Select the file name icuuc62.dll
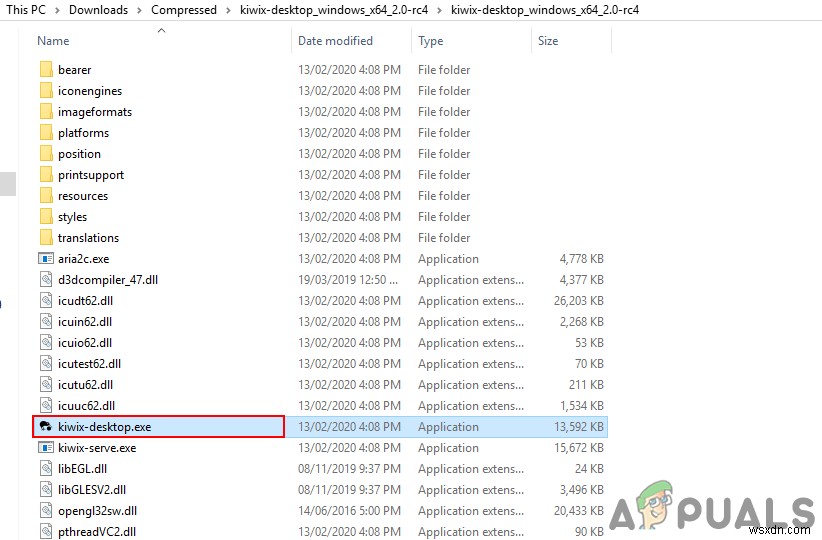The image size is (822, 540). [x=86, y=406]
